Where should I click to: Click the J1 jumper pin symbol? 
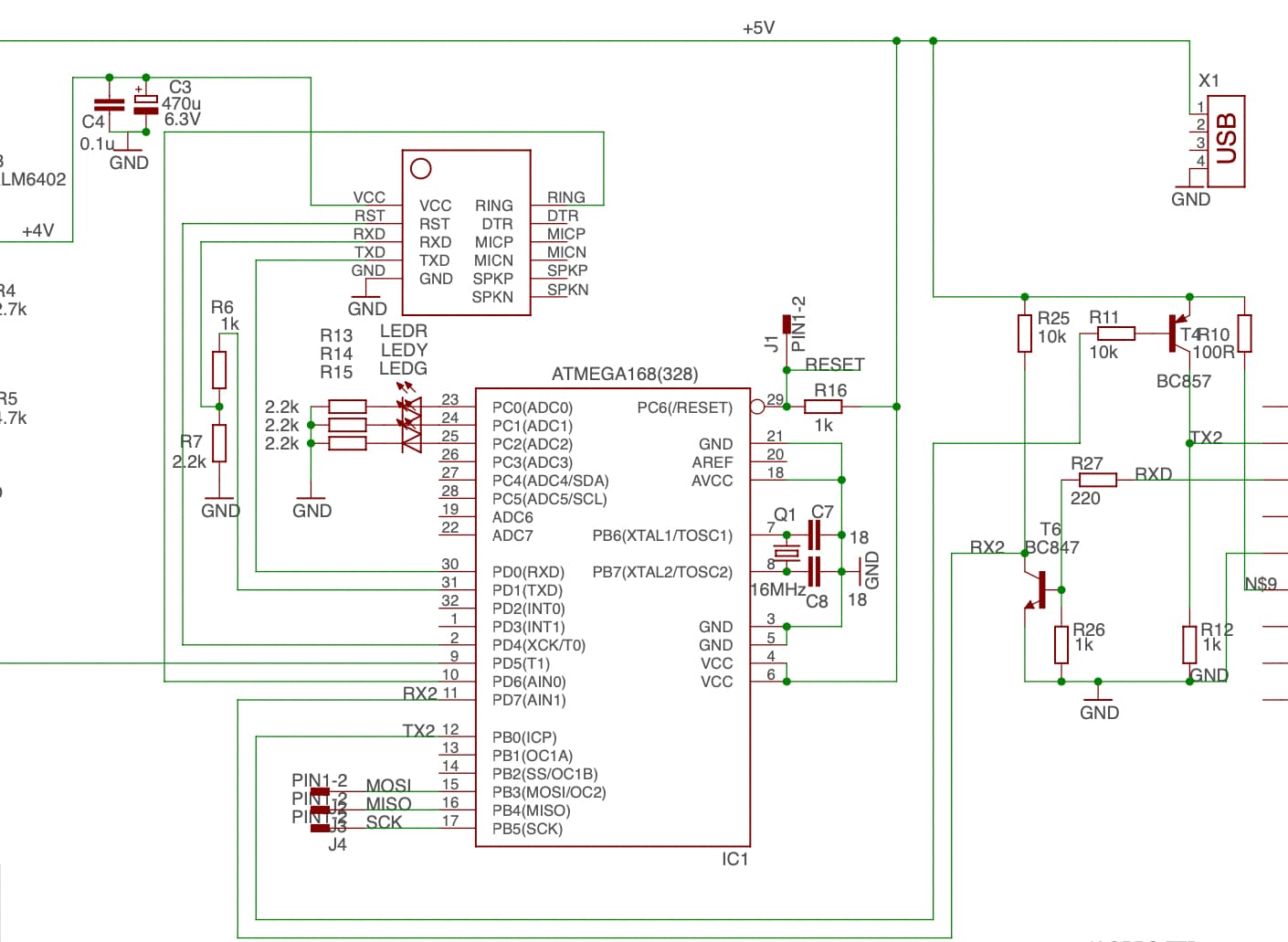point(787,324)
